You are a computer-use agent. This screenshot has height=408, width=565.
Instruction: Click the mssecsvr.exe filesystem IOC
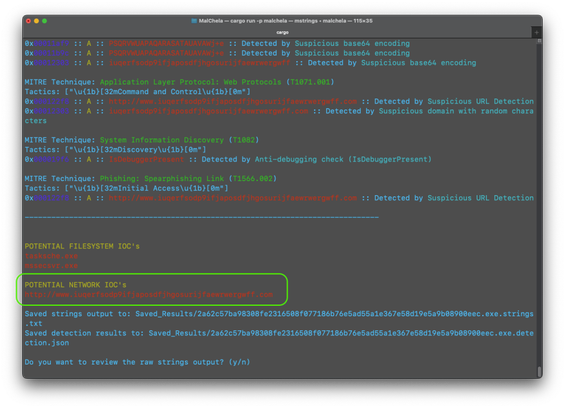[x=51, y=266]
